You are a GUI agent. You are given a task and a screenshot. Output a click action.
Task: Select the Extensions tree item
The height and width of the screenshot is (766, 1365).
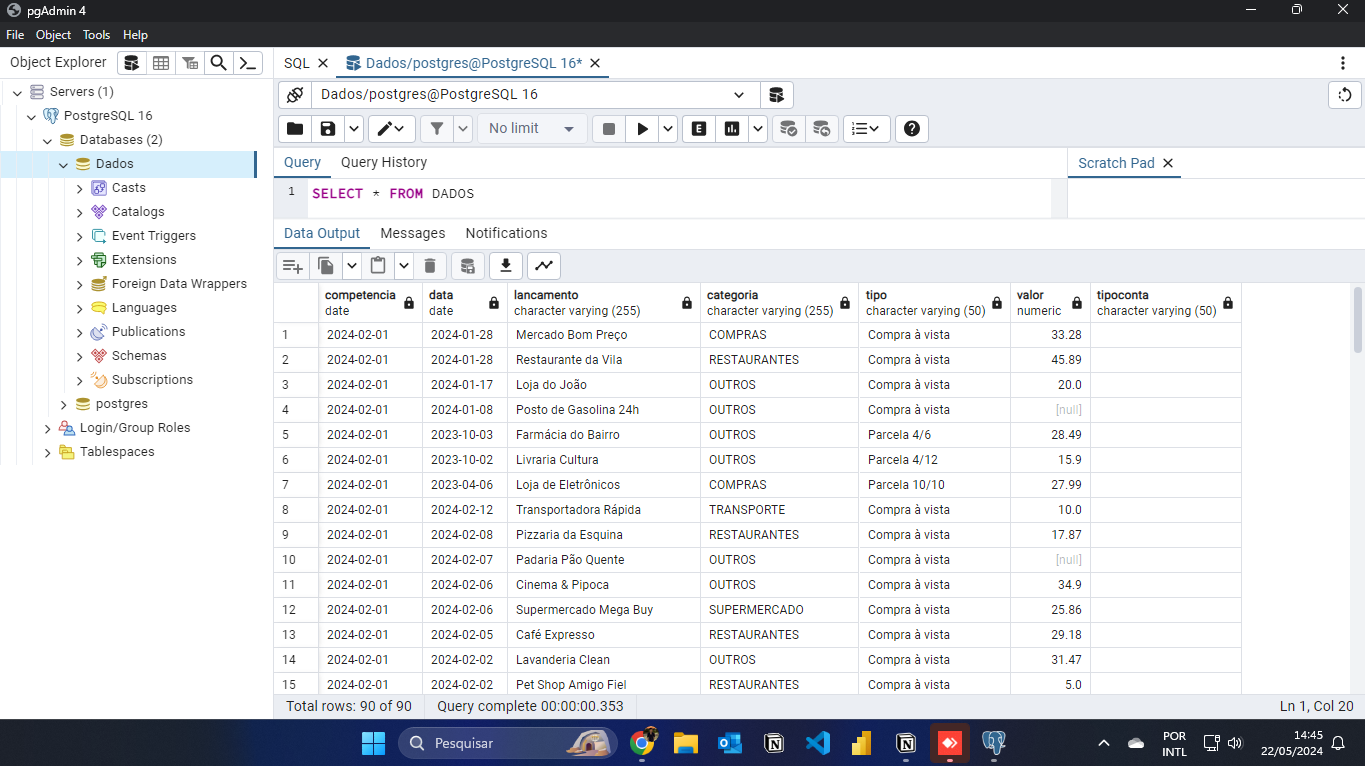point(144,260)
